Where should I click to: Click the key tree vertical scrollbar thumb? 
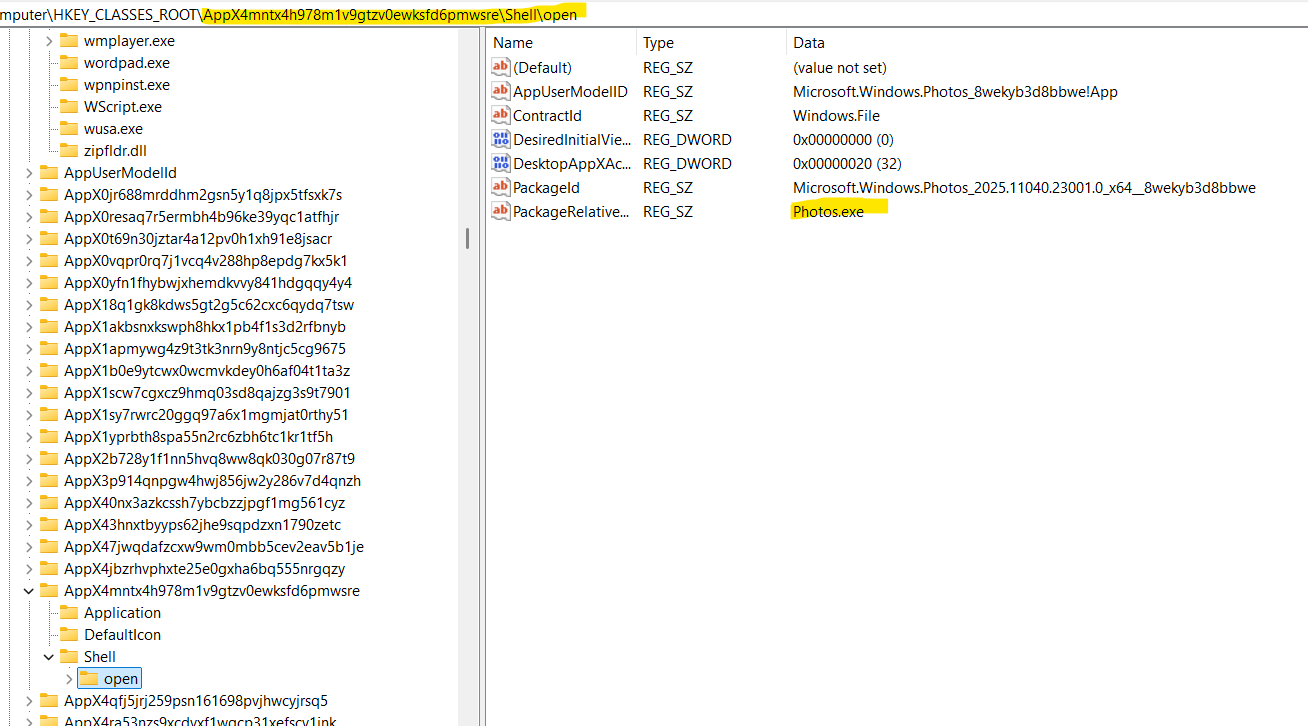[467, 239]
